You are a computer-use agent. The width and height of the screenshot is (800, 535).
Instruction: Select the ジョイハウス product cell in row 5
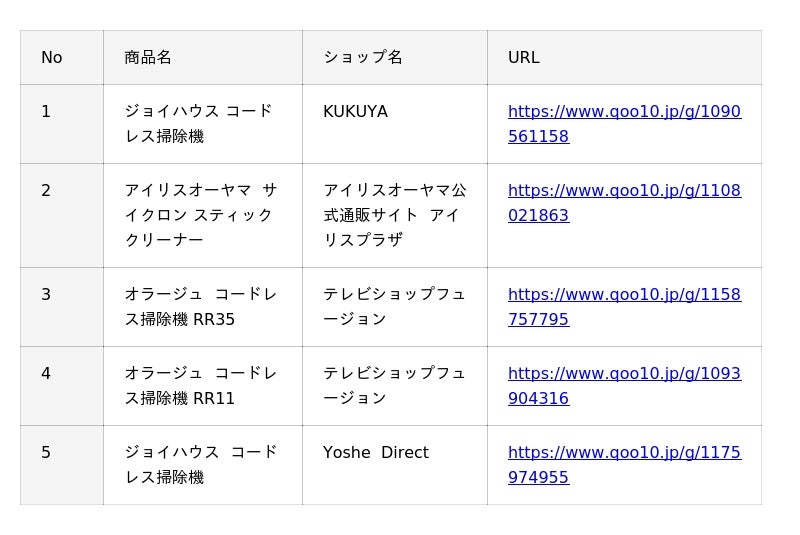(x=201, y=465)
